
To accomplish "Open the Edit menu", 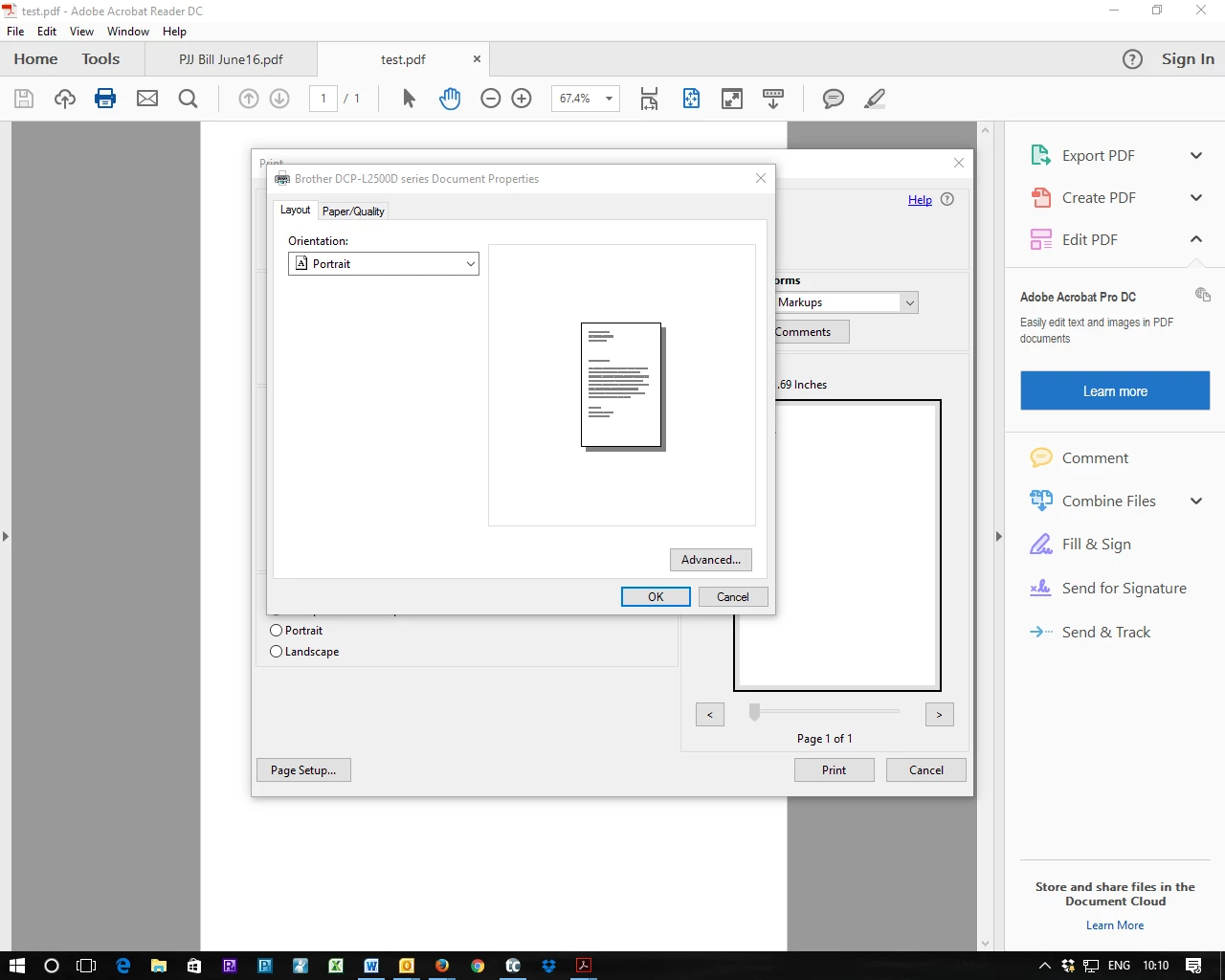I will point(47,32).
